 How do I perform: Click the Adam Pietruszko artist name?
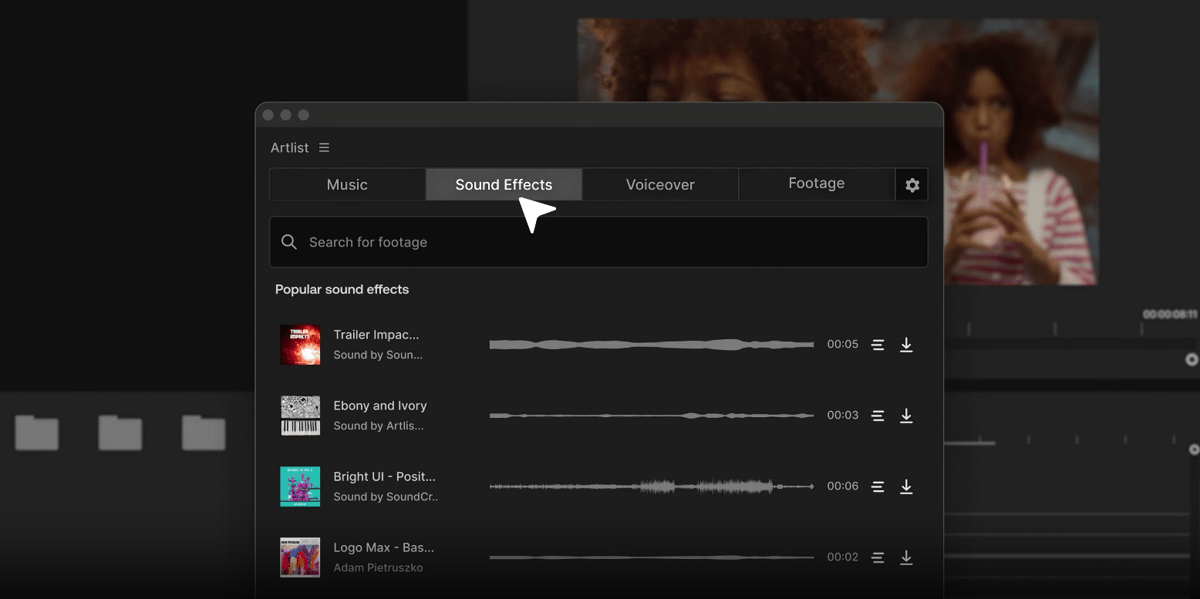378,568
